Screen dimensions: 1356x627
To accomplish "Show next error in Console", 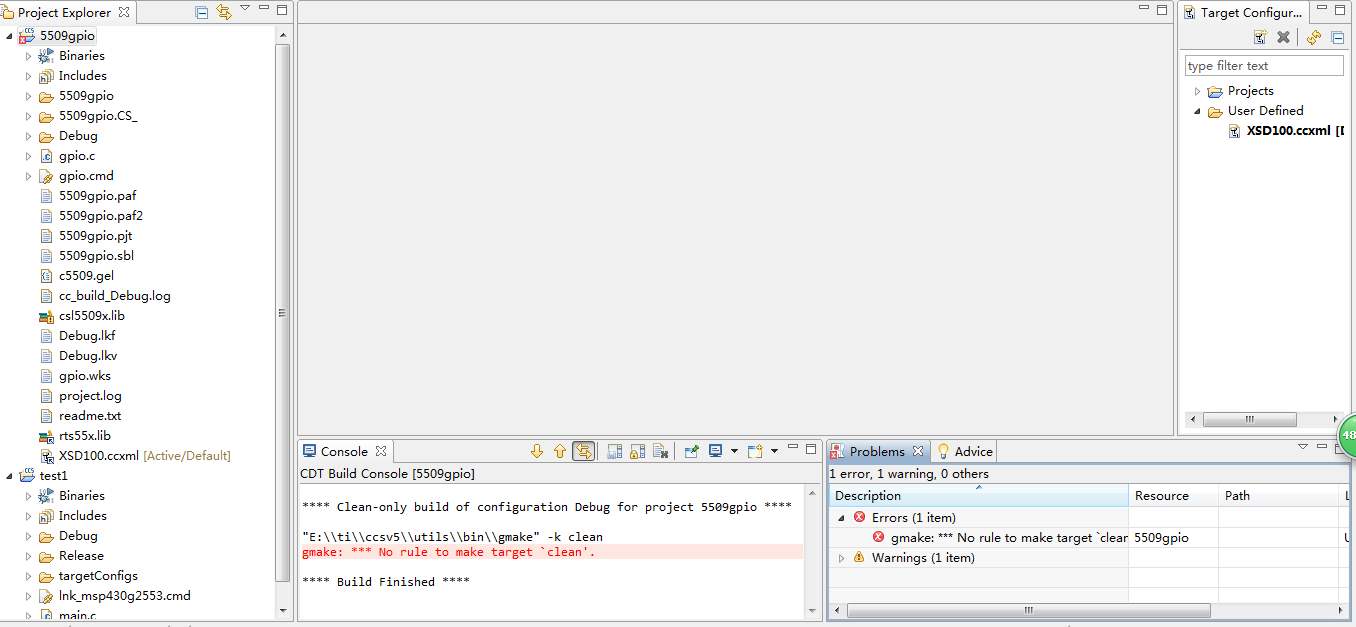I will (537, 451).
